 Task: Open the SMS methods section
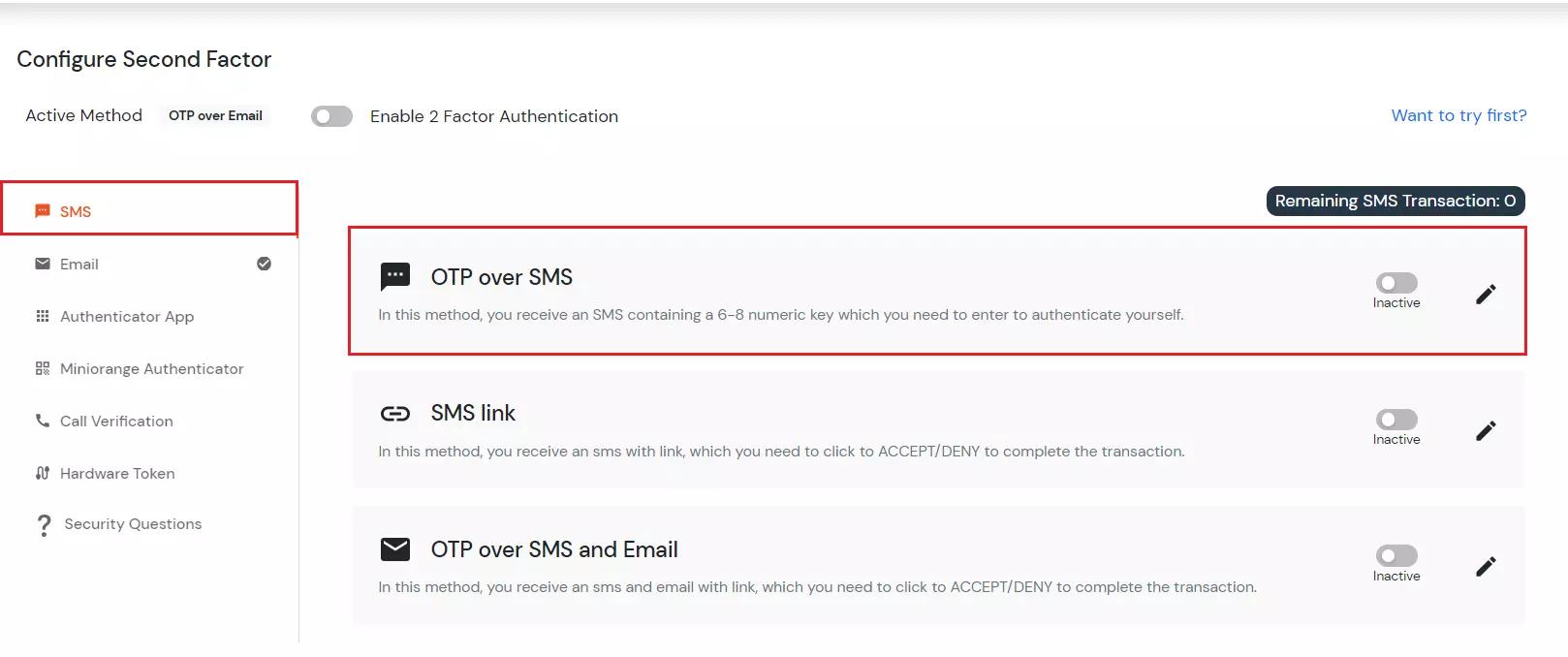(x=76, y=210)
